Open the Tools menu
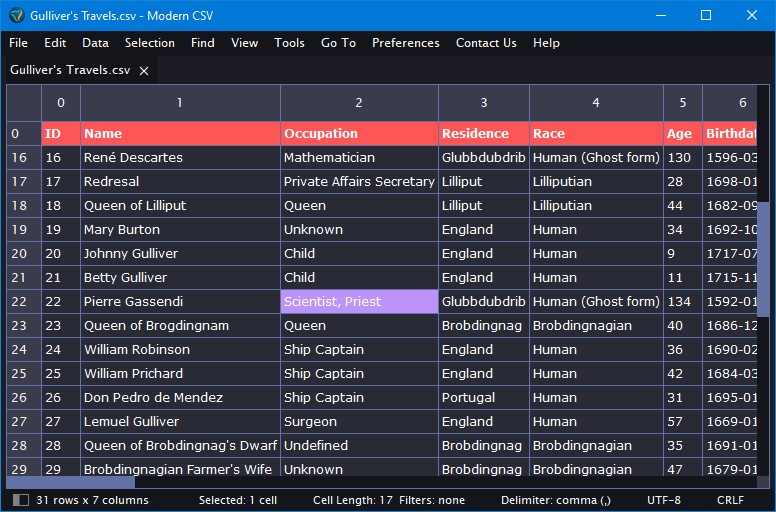The image size is (776, 512). (x=290, y=43)
